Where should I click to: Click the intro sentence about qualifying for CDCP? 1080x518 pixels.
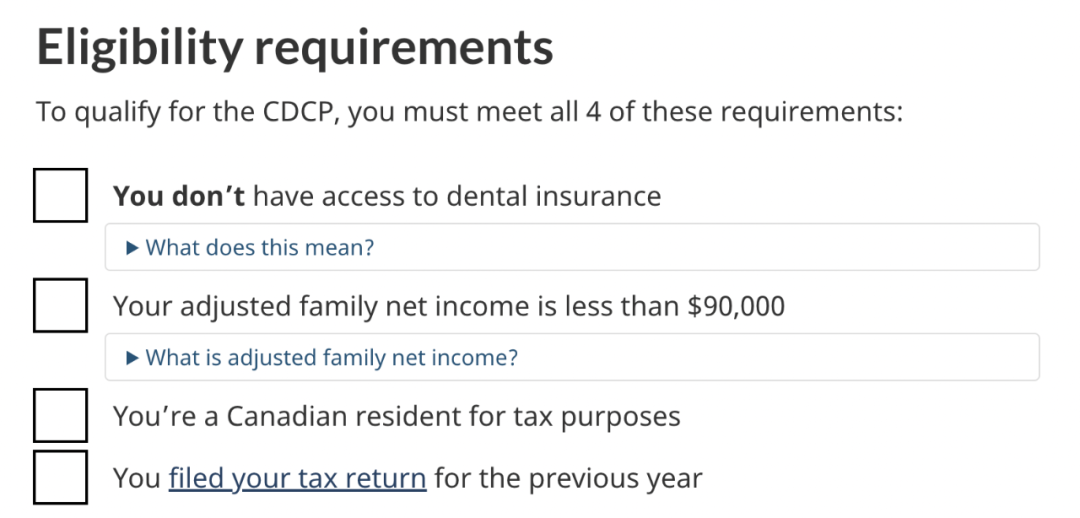(x=469, y=112)
